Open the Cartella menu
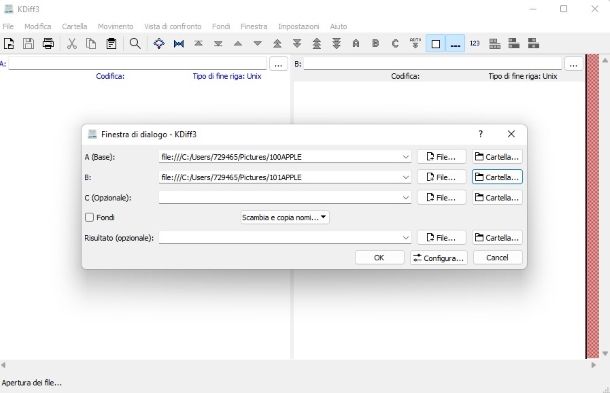The height and width of the screenshot is (393, 610). tap(74, 26)
